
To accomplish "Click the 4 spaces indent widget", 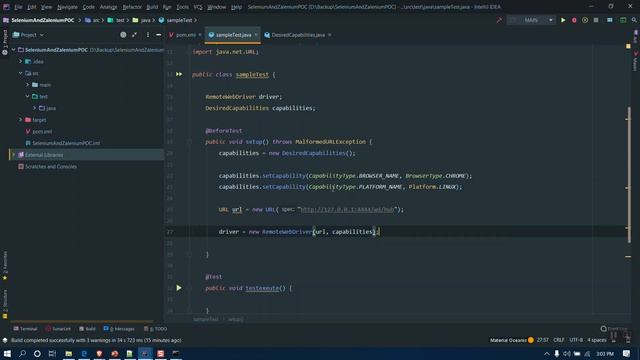I will [x=597, y=340].
